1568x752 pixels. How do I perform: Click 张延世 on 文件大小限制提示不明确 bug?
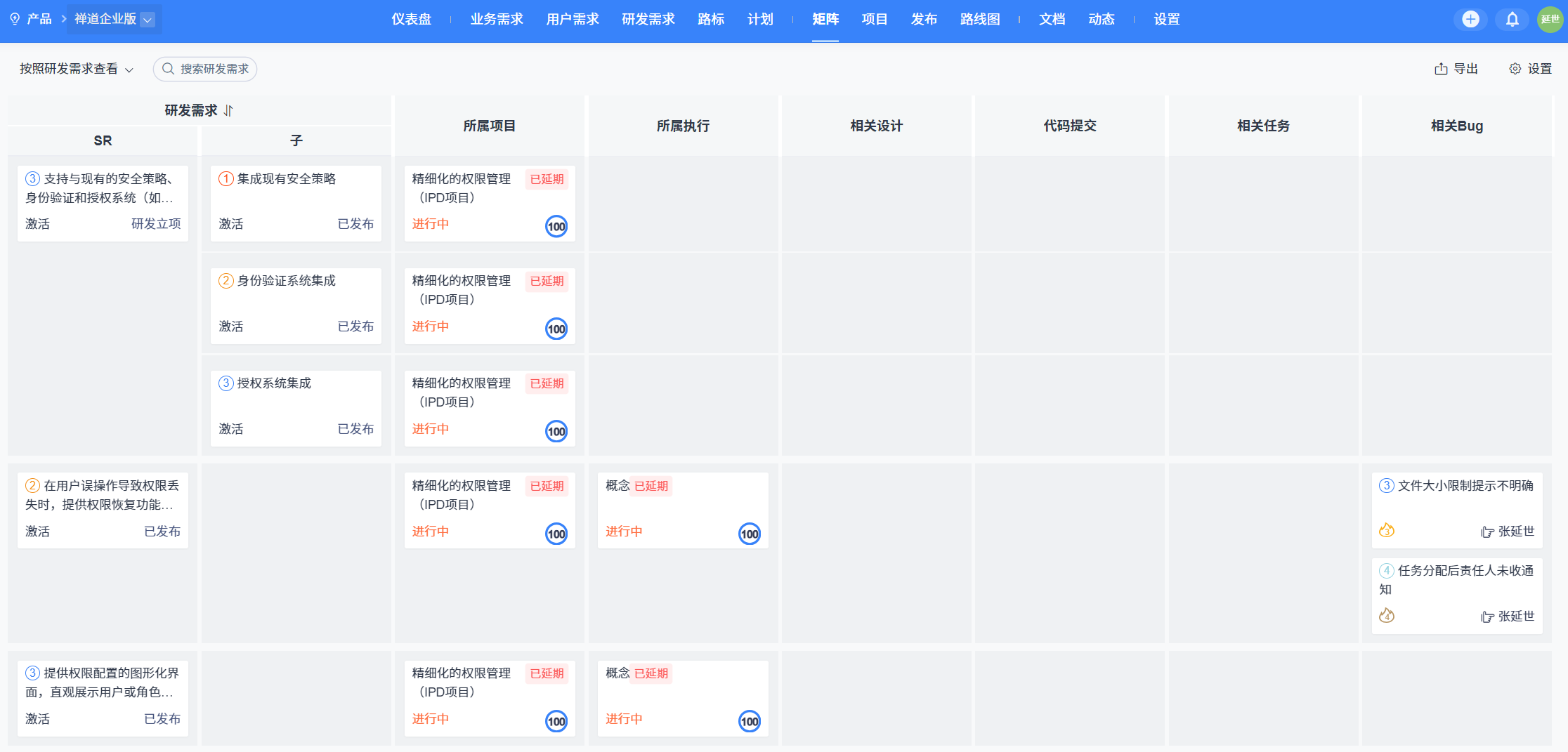click(x=1516, y=532)
